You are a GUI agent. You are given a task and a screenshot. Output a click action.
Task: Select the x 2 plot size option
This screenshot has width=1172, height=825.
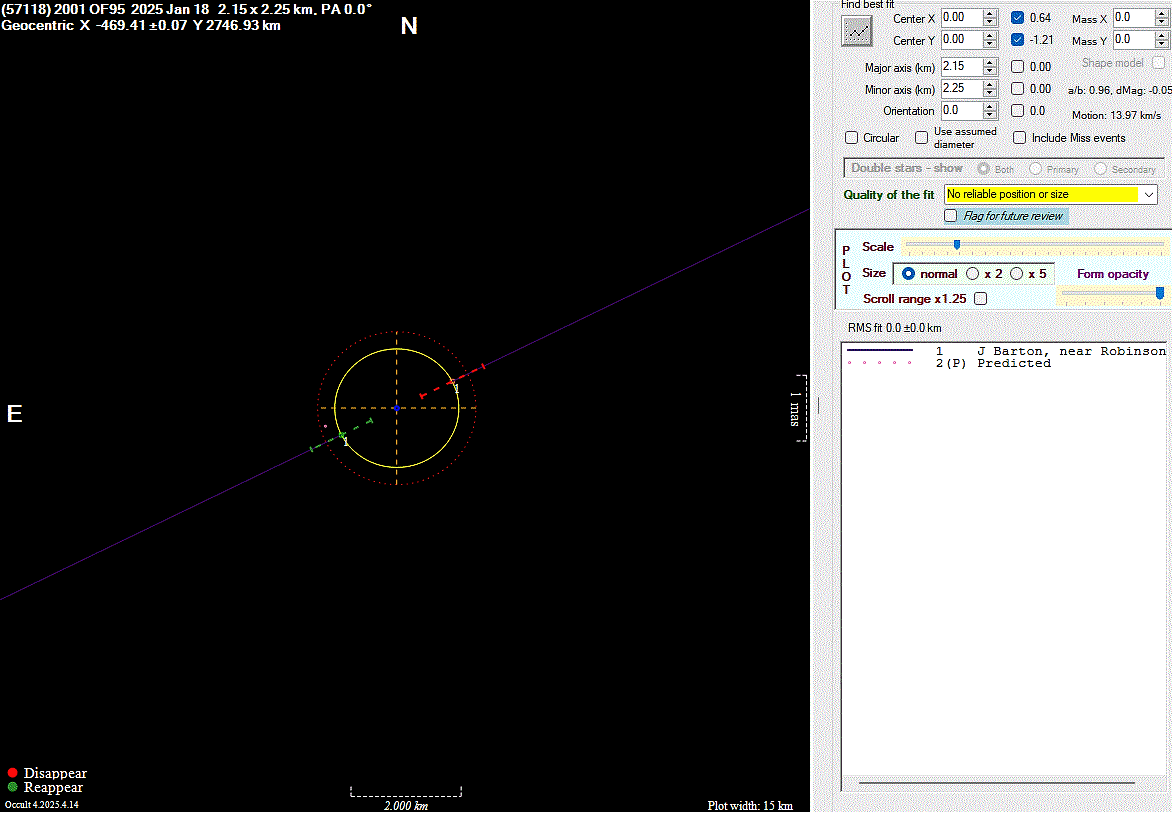pyautogui.click(x=972, y=274)
